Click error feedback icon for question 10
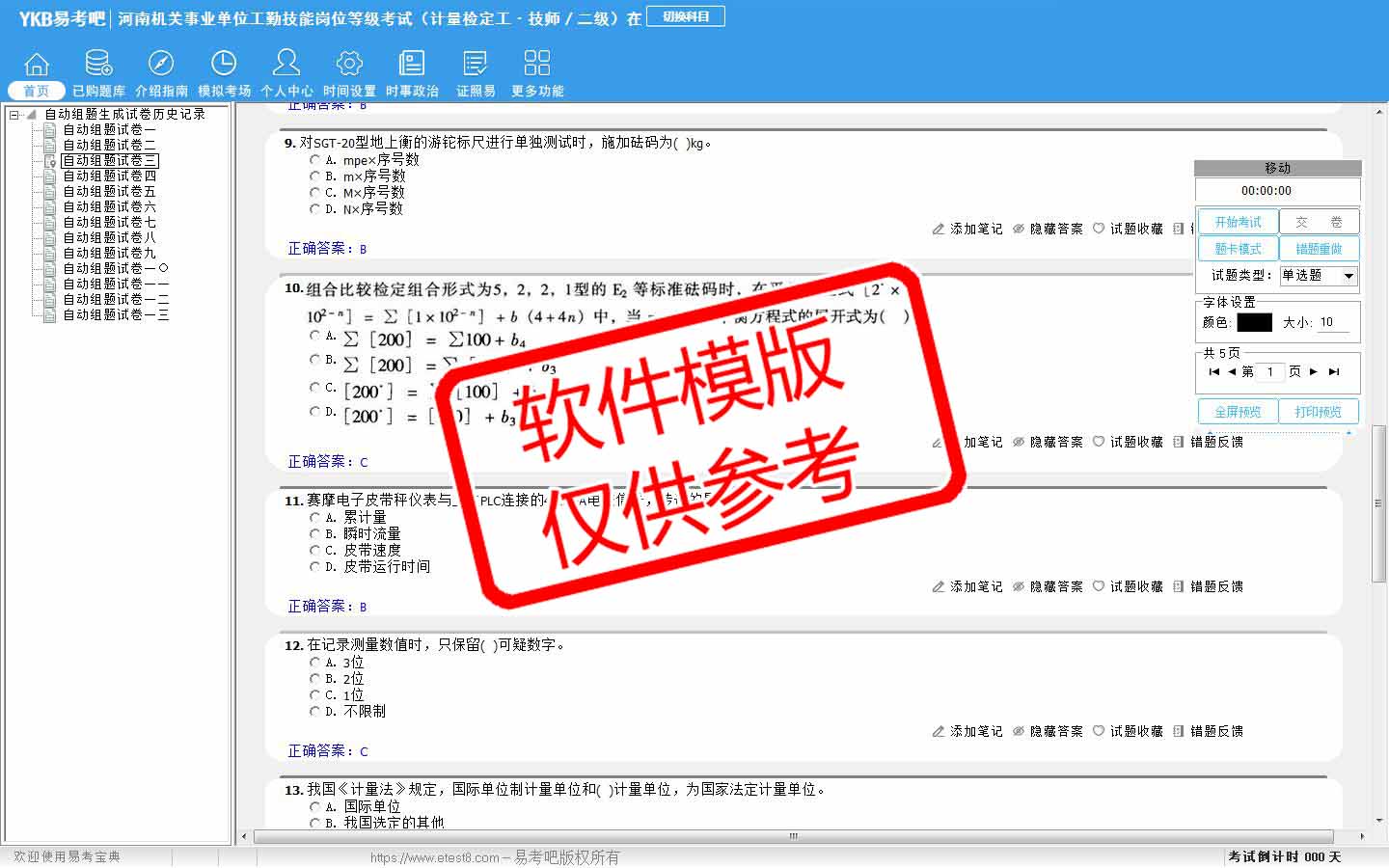The width and height of the screenshot is (1389, 868). point(1179,443)
